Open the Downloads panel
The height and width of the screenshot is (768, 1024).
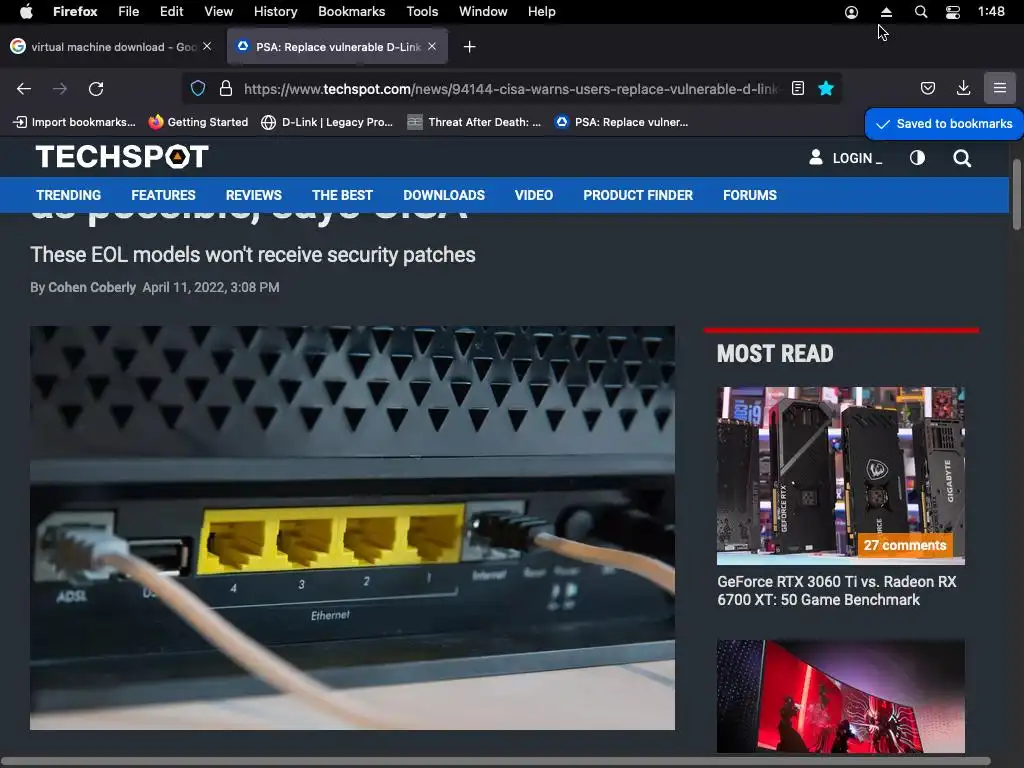(x=963, y=88)
